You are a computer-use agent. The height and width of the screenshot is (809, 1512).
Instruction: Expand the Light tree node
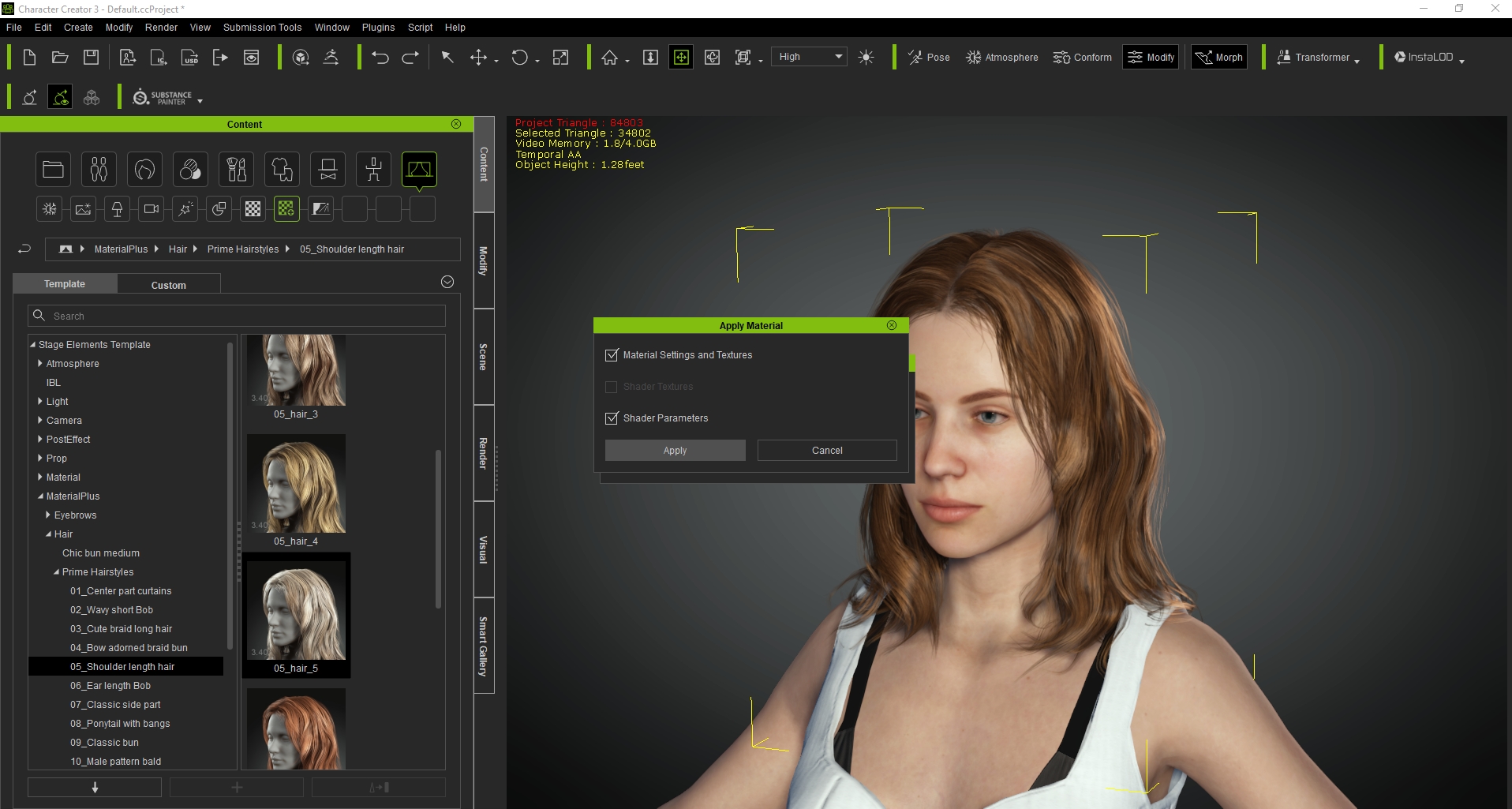(40, 401)
